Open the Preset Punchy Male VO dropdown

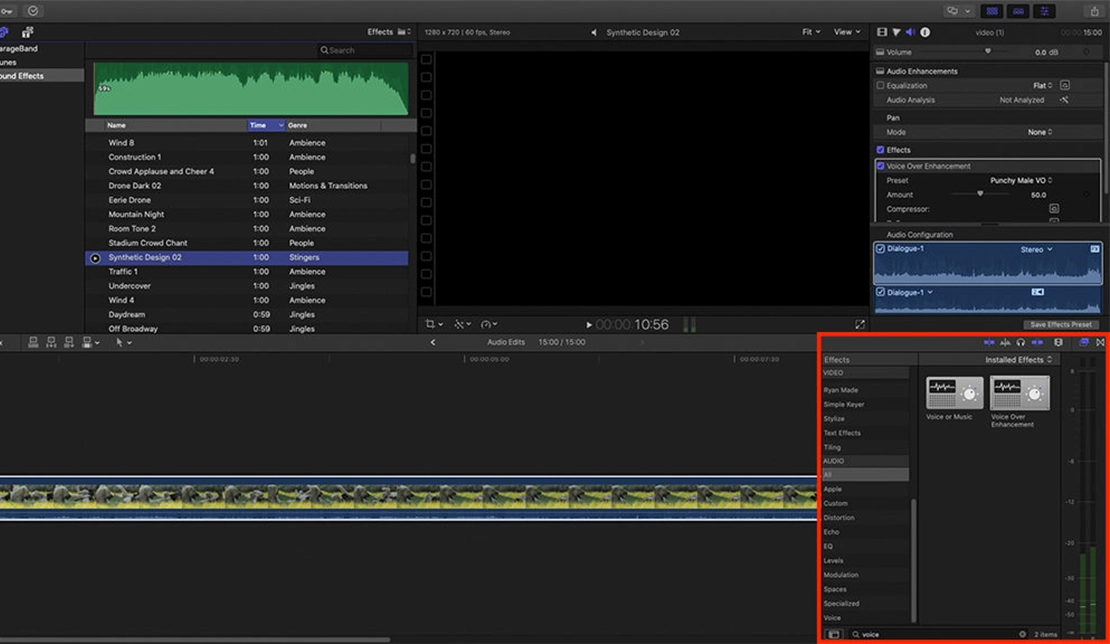click(x=1020, y=181)
